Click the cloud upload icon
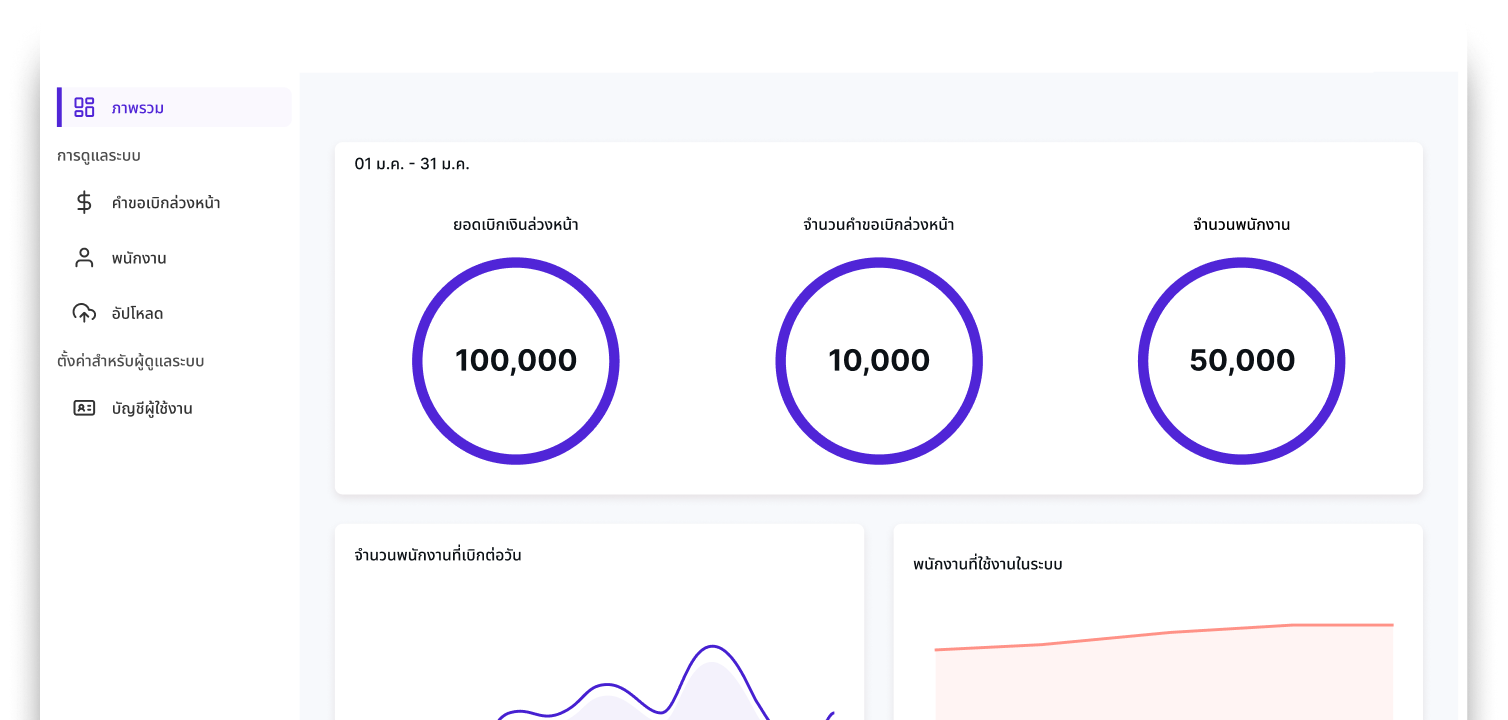 pos(84,313)
